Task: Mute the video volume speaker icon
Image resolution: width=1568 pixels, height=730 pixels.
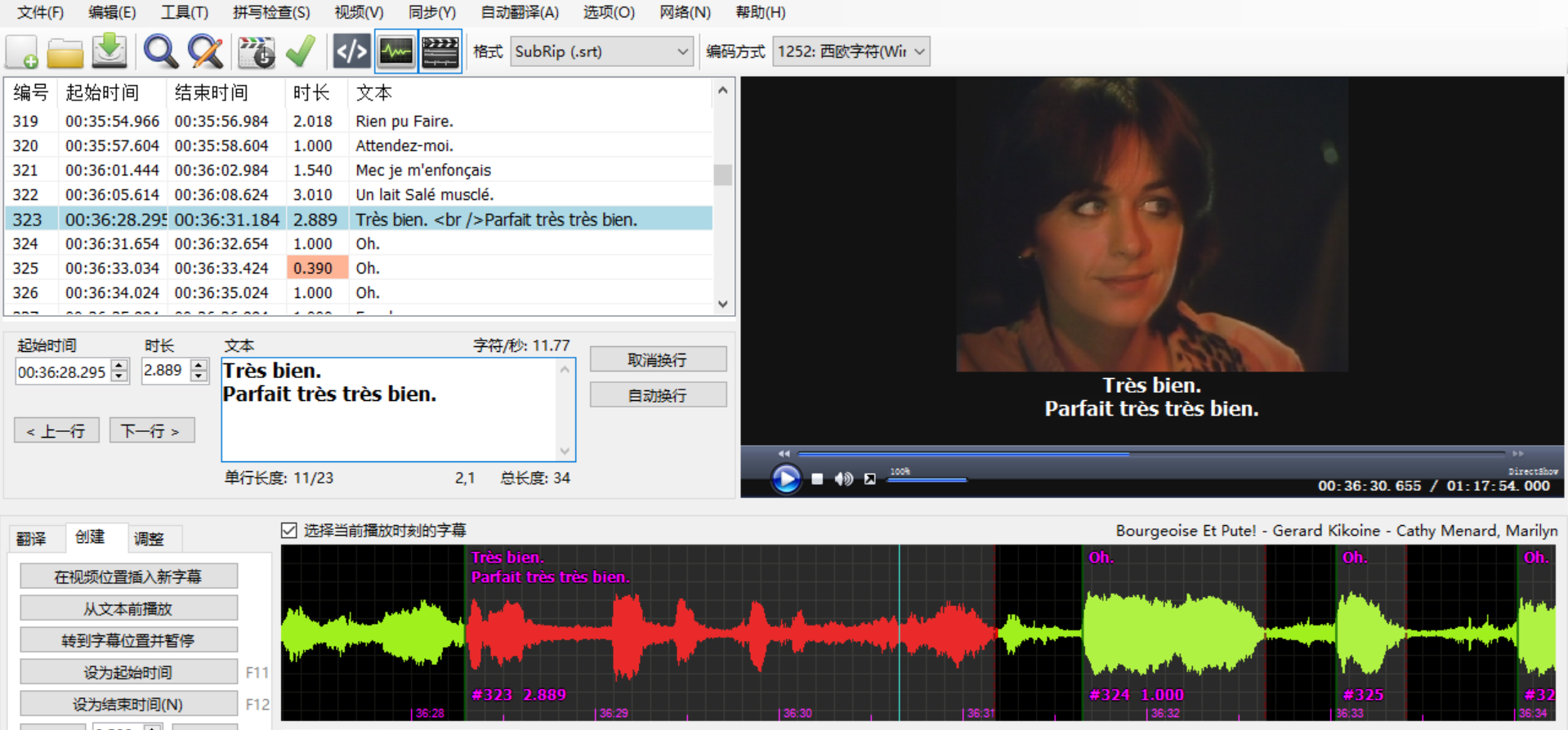Action: coord(843,479)
